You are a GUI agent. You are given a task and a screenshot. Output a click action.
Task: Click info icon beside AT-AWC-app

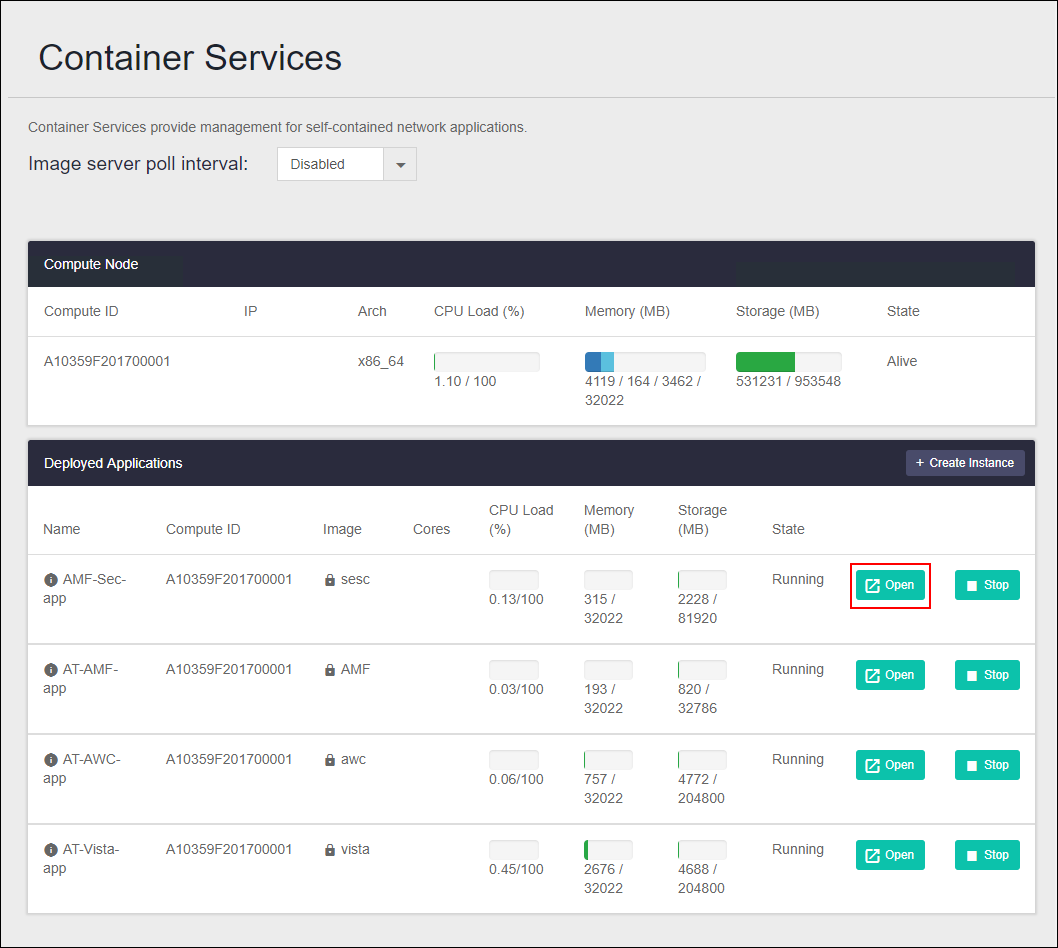click(x=51, y=760)
